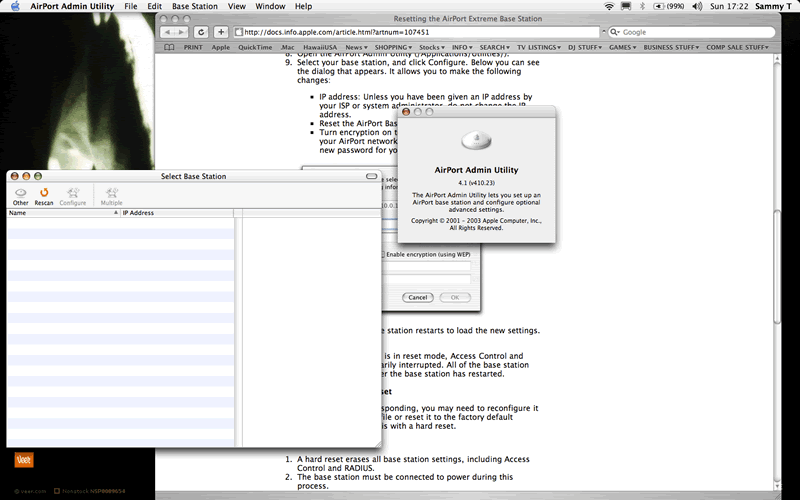Expand the COMP SALE STUFF bookmark folder

coord(737,47)
